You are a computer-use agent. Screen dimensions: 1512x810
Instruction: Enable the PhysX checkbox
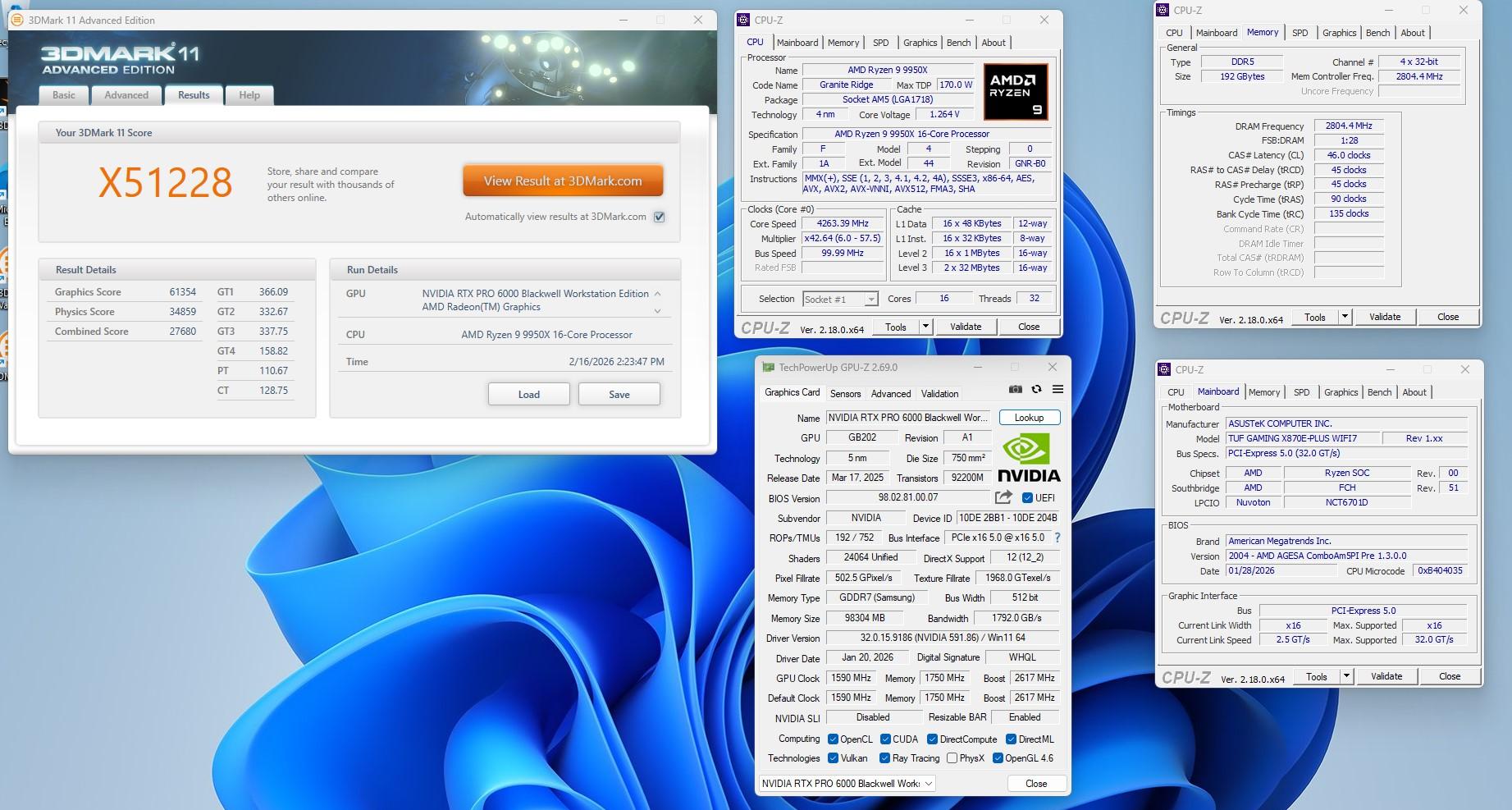pos(952,758)
